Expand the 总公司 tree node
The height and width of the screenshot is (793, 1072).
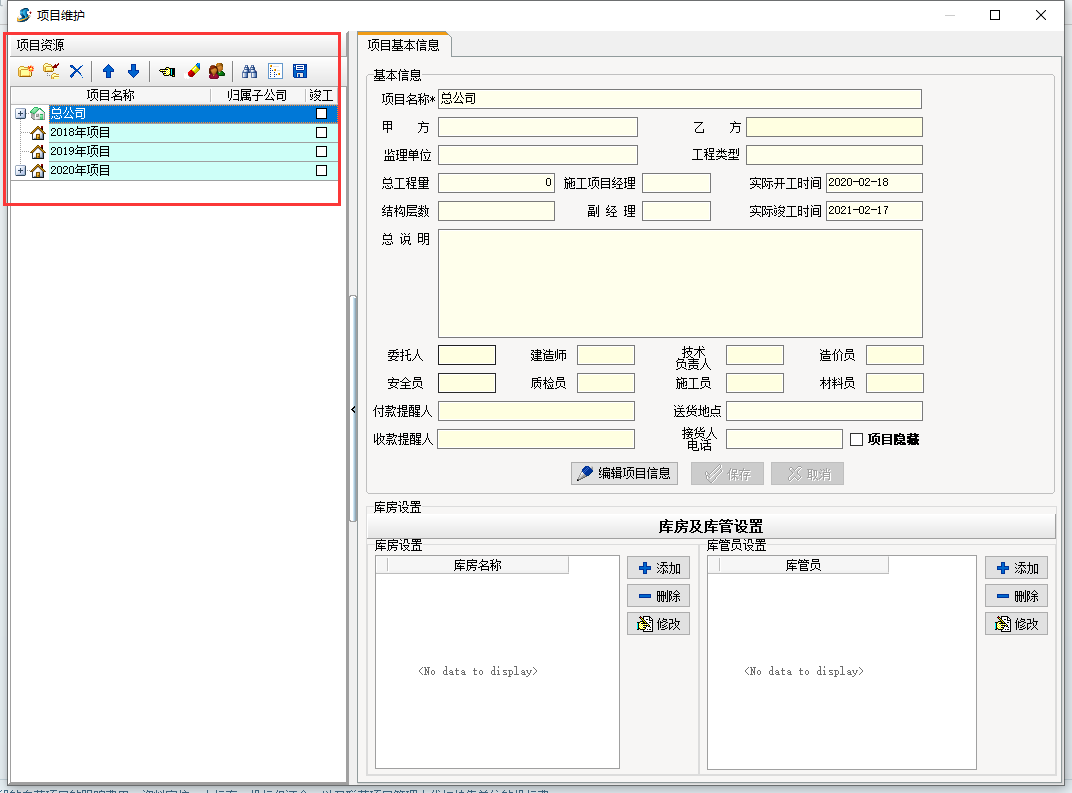(20, 114)
